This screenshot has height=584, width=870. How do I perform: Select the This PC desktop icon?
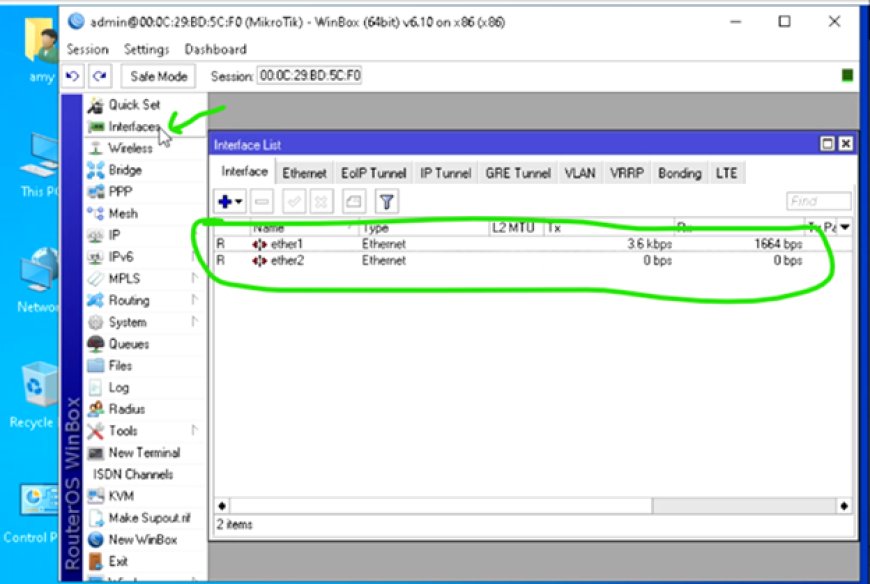[x=39, y=165]
